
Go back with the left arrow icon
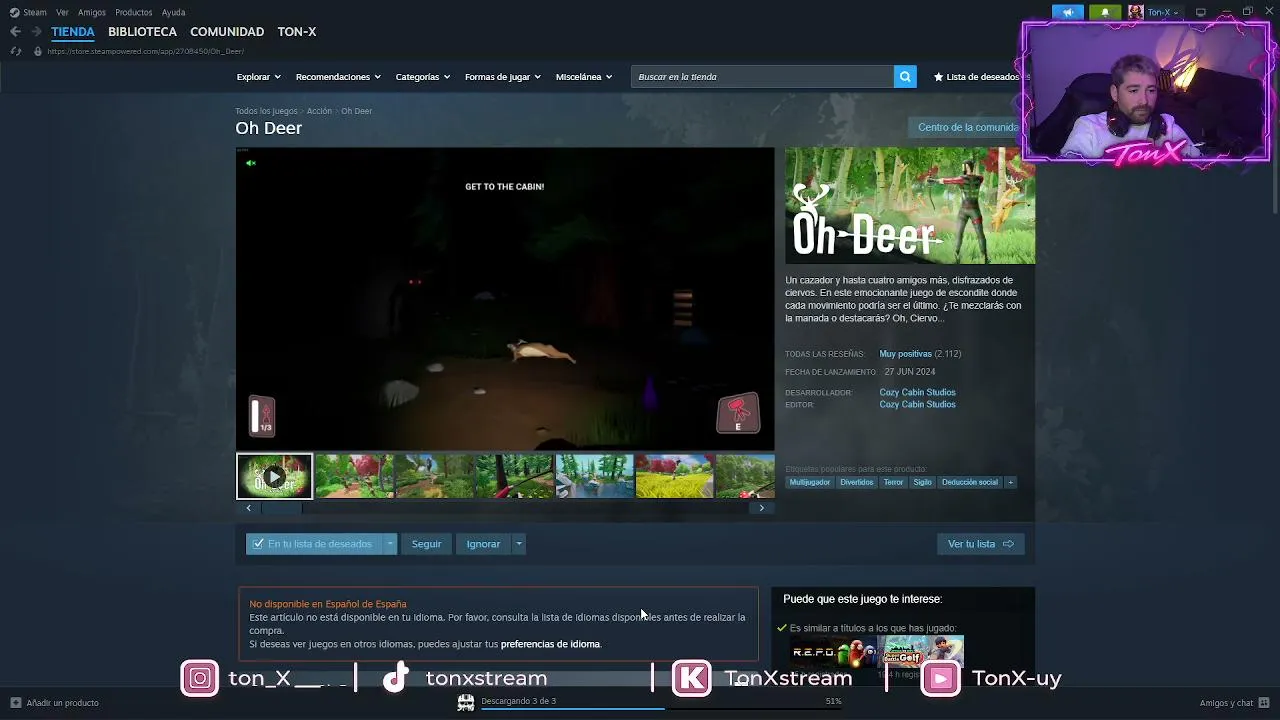tap(15, 32)
